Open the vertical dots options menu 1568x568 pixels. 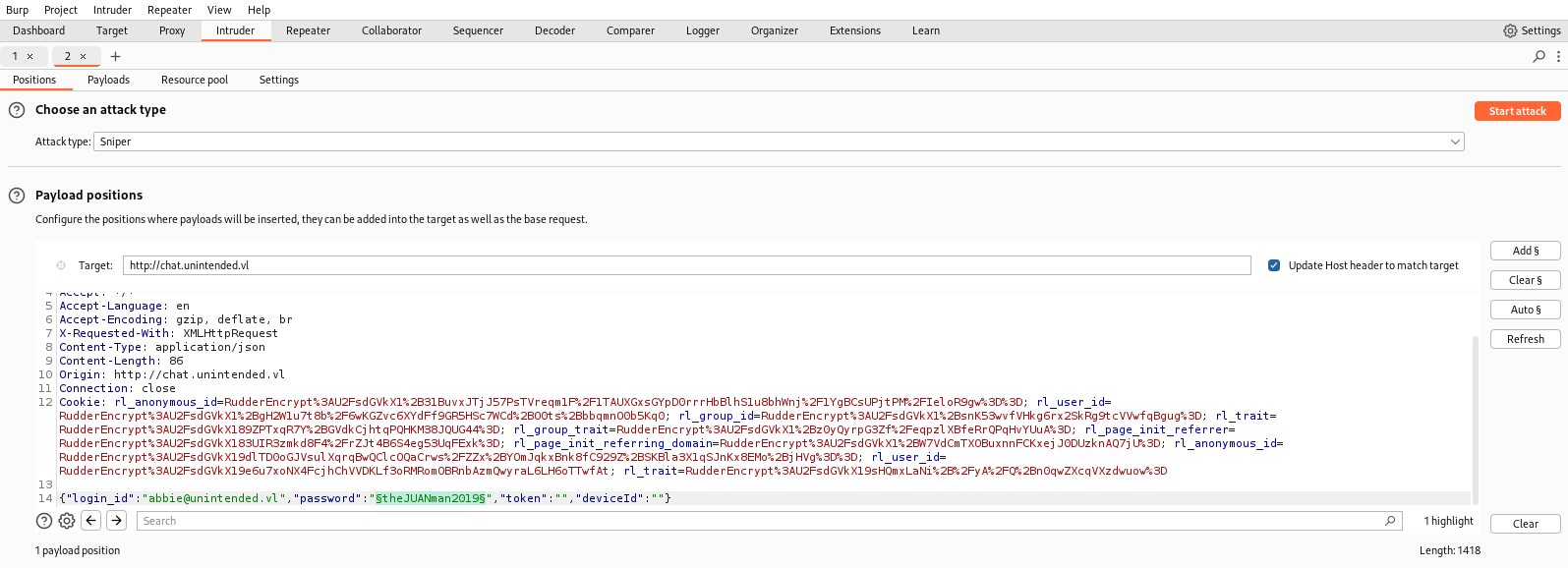pyautogui.click(x=1558, y=57)
